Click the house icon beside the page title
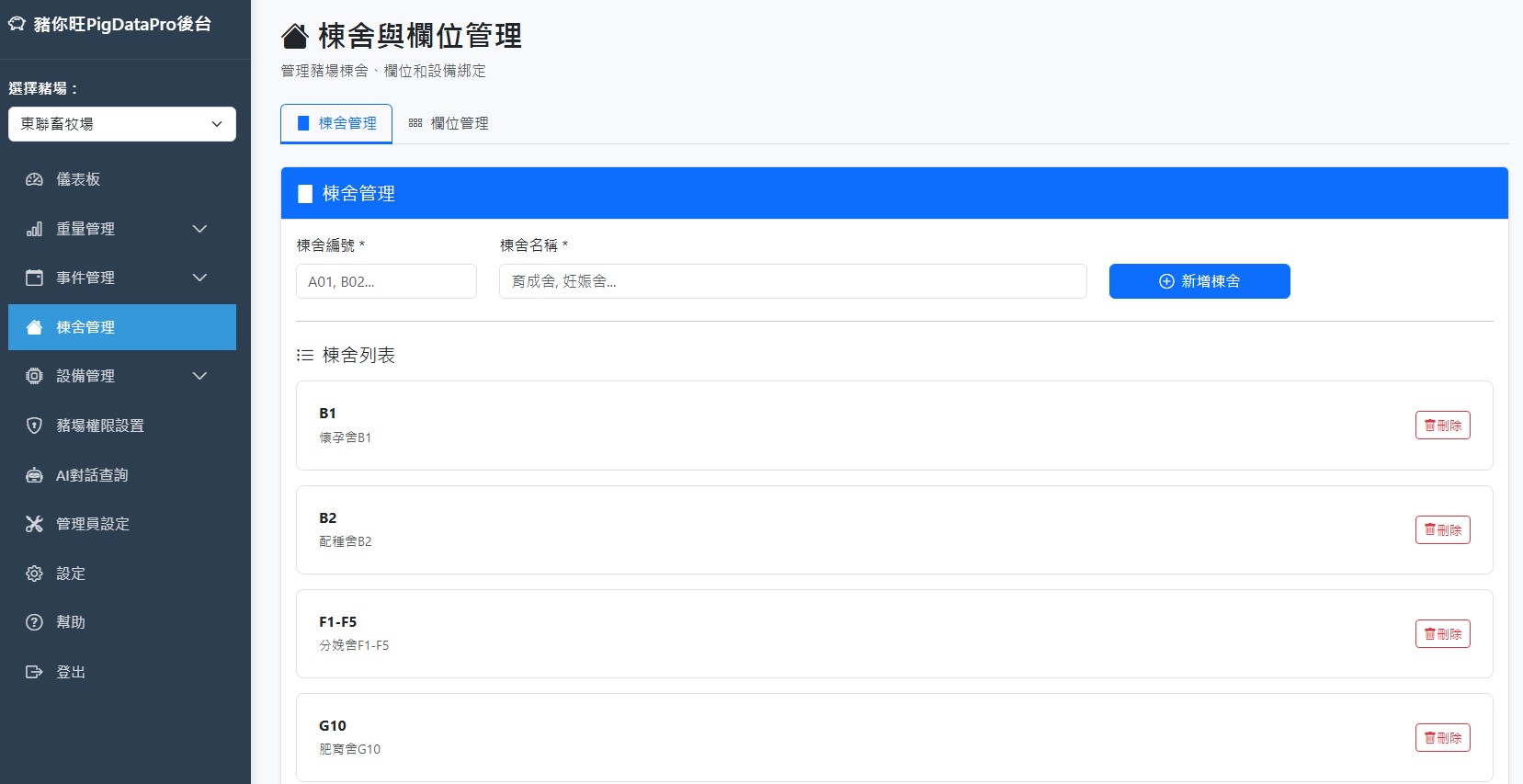This screenshot has width=1523, height=784. click(x=294, y=37)
